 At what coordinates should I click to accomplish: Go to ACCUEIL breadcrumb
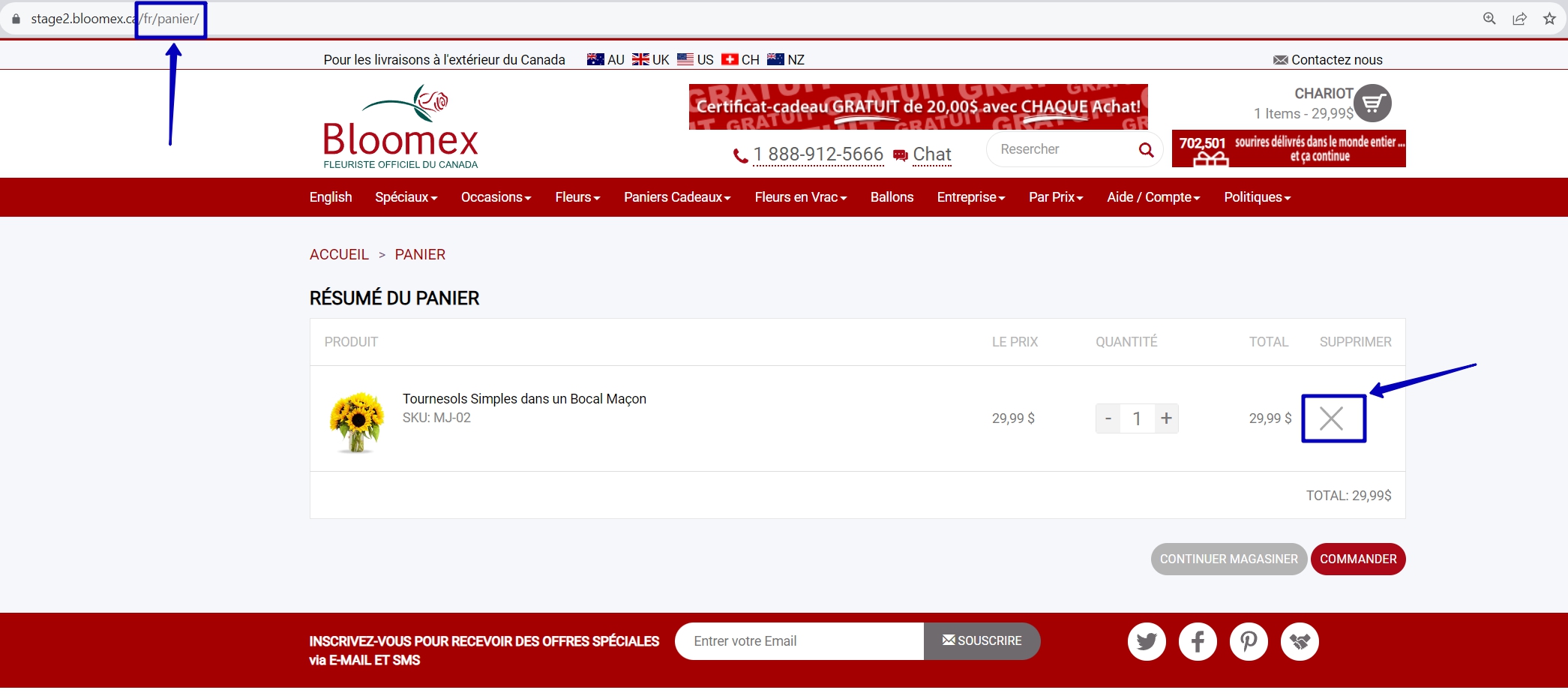click(x=339, y=255)
